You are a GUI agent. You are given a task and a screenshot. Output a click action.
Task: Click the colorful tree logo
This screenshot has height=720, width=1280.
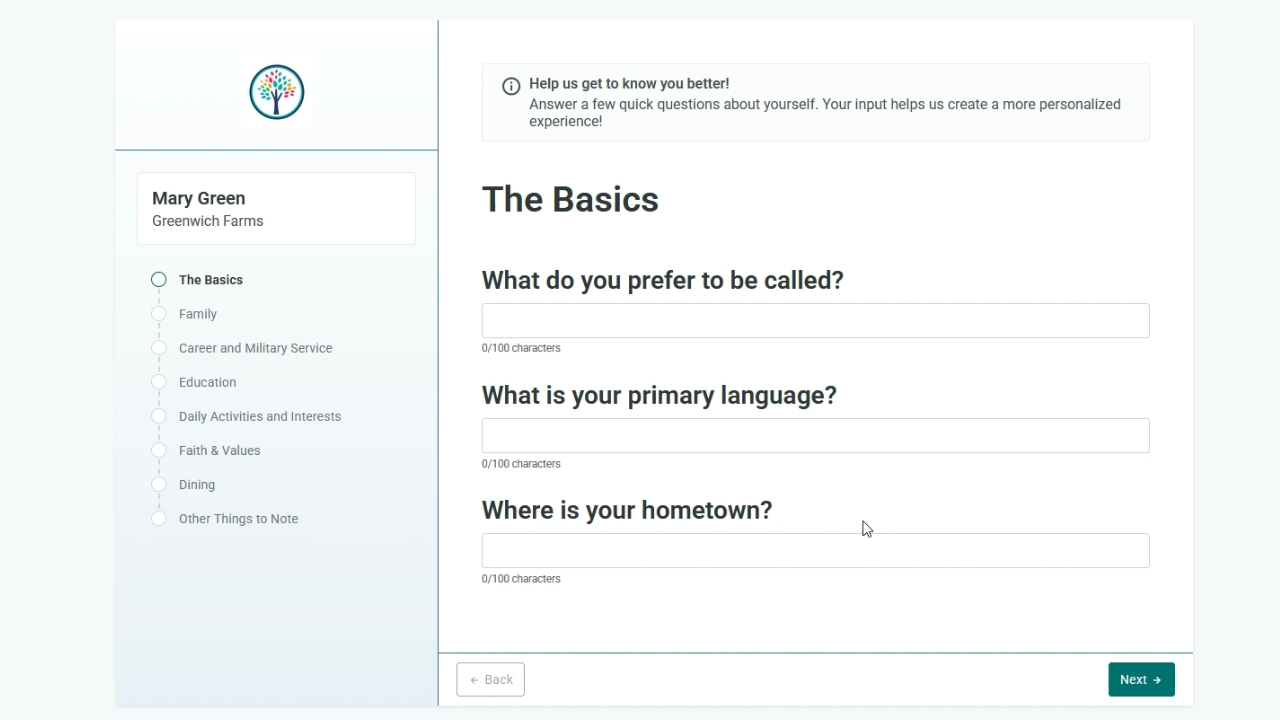point(277,92)
